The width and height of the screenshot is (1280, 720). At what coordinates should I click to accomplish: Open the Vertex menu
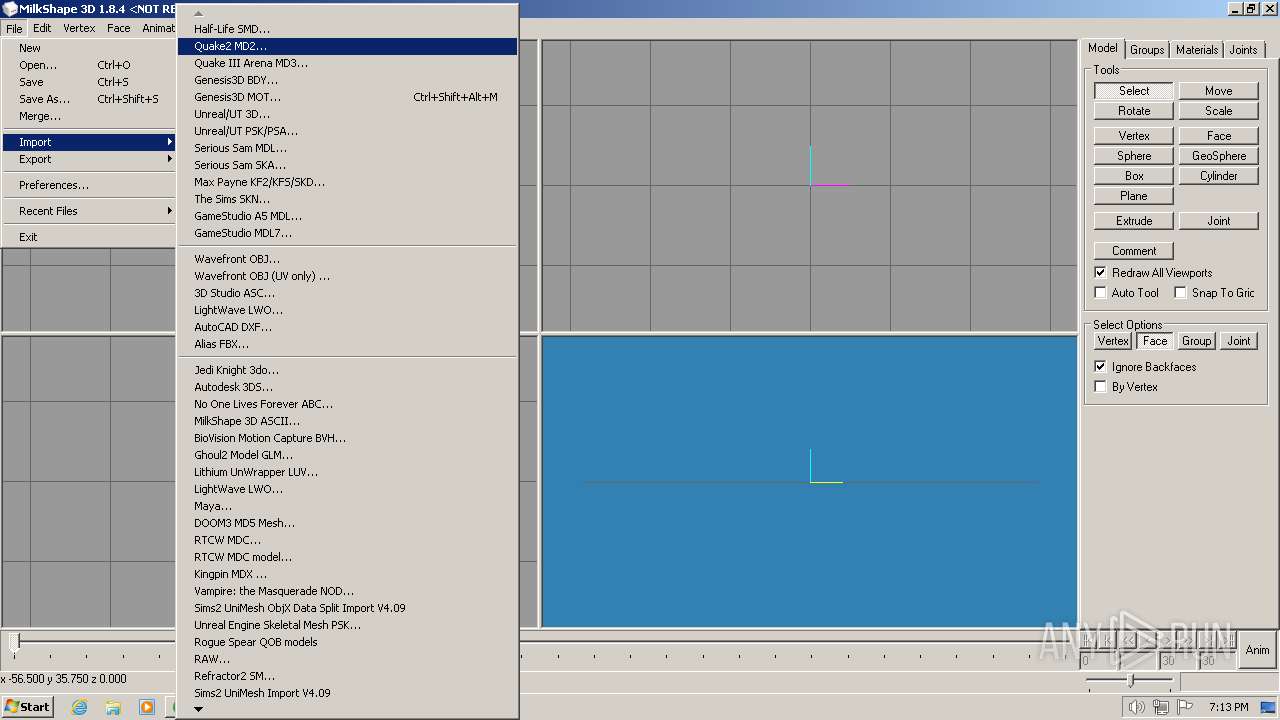(x=79, y=28)
